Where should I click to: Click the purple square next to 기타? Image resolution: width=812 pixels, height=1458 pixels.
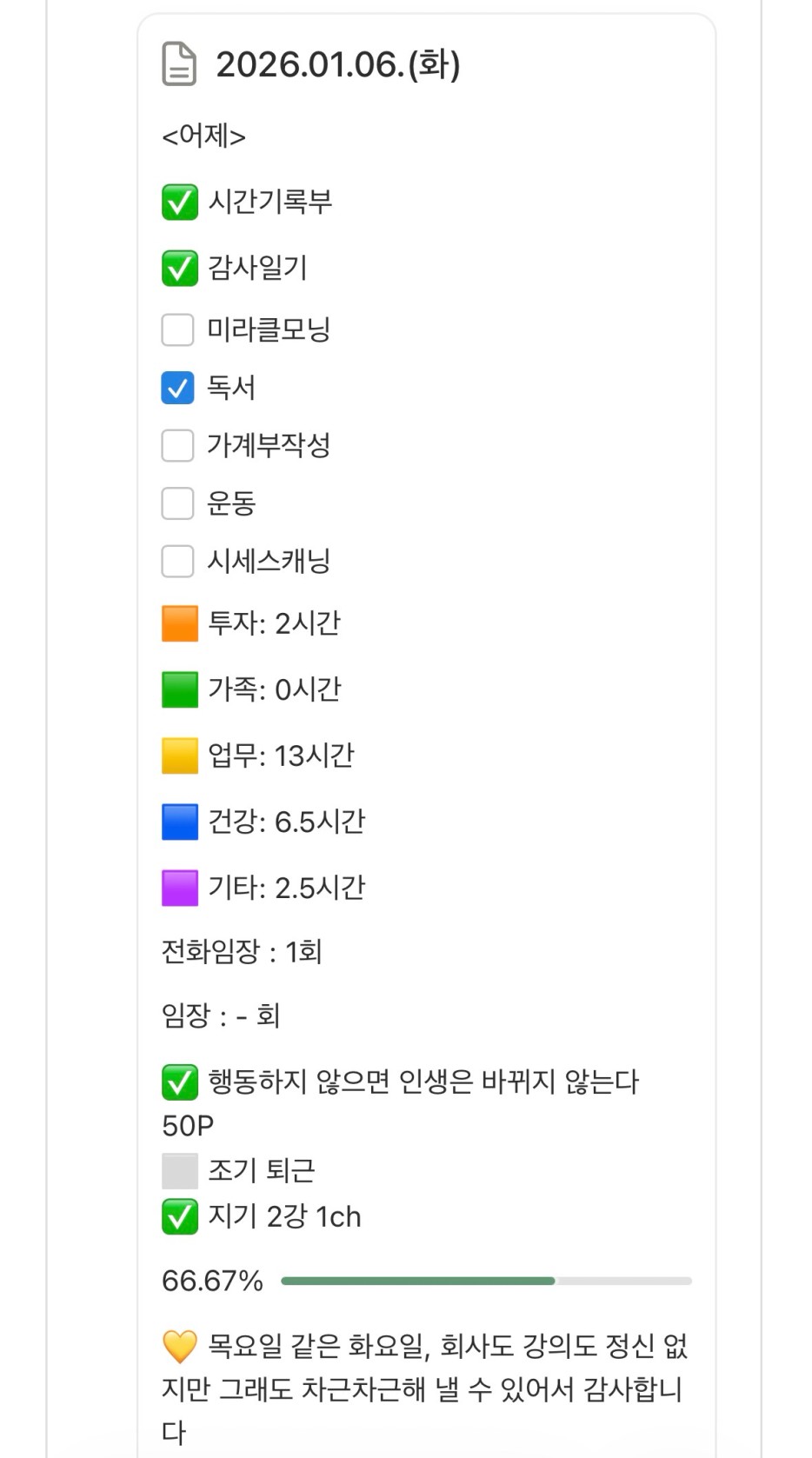click(180, 888)
